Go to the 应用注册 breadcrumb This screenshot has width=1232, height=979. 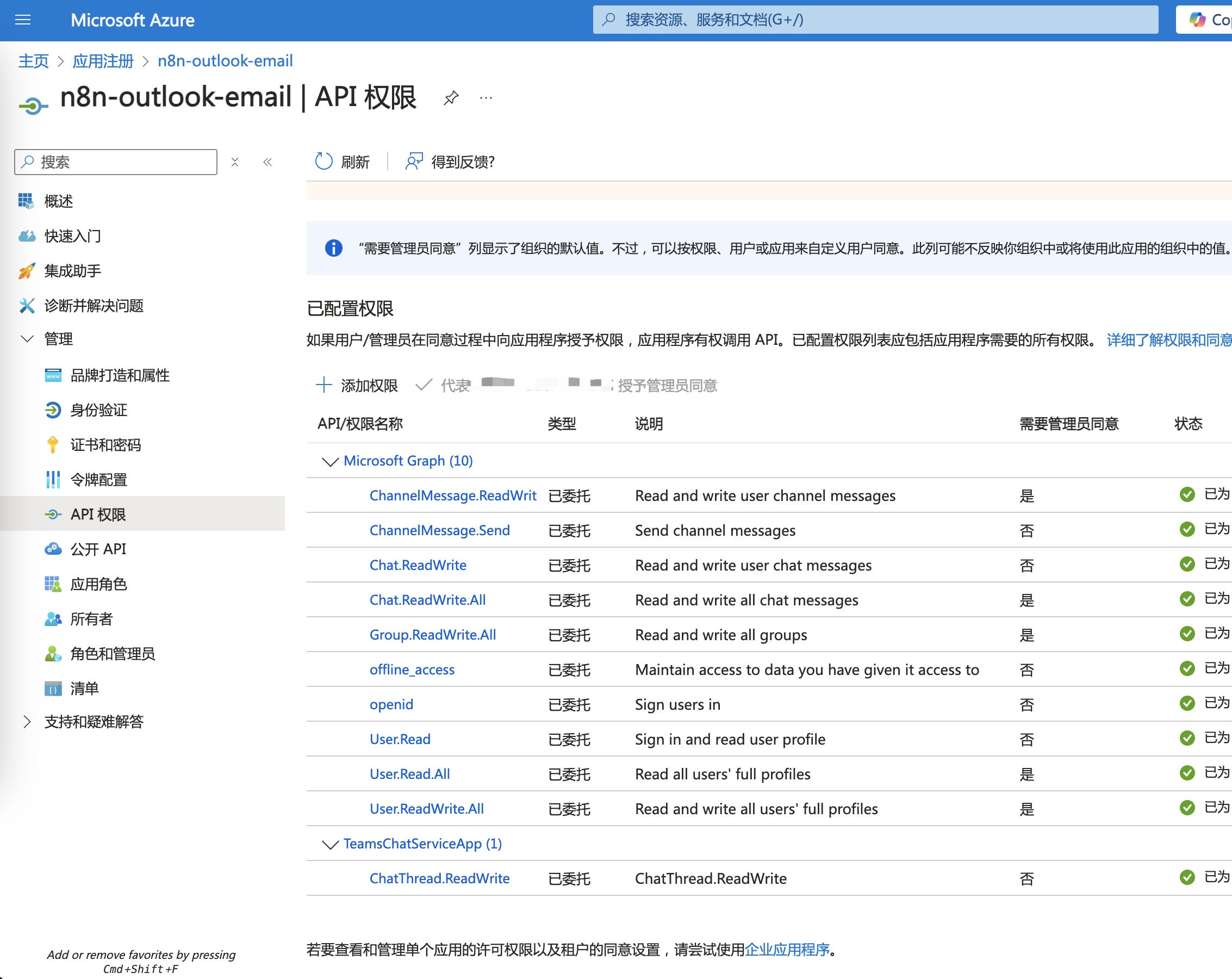click(x=103, y=60)
